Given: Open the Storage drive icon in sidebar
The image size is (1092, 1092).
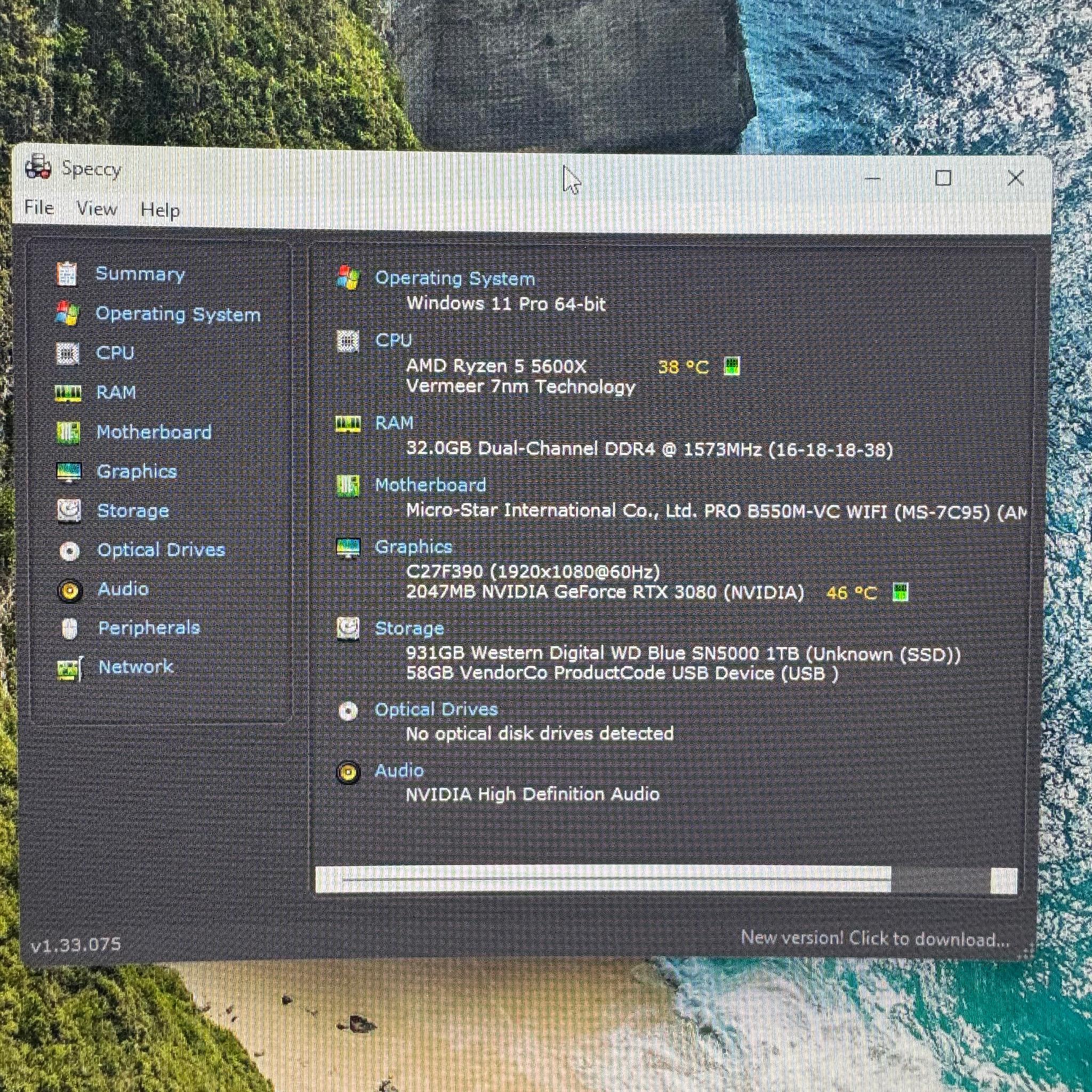Looking at the screenshot, I should coord(69,510).
